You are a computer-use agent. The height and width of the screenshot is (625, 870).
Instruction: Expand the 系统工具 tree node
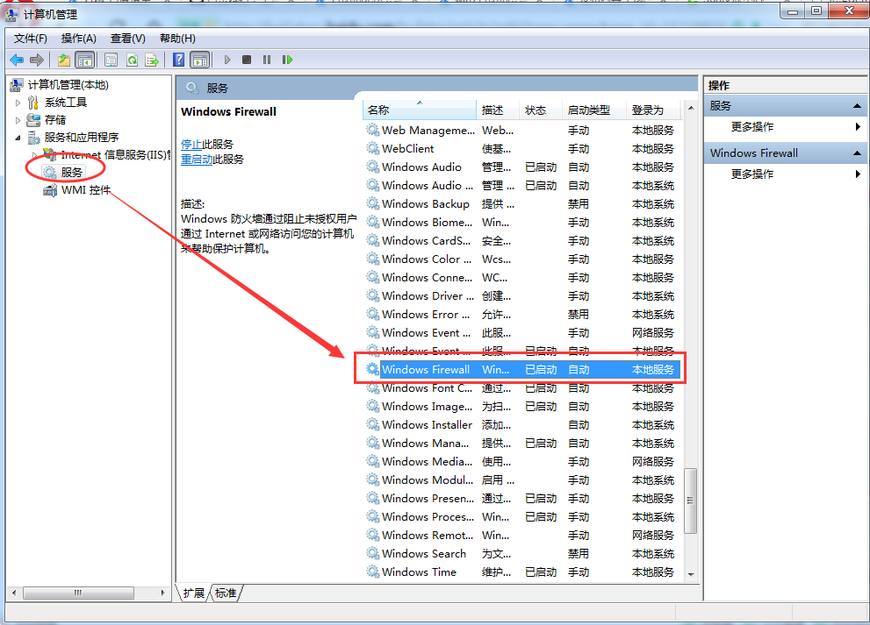click(18, 103)
